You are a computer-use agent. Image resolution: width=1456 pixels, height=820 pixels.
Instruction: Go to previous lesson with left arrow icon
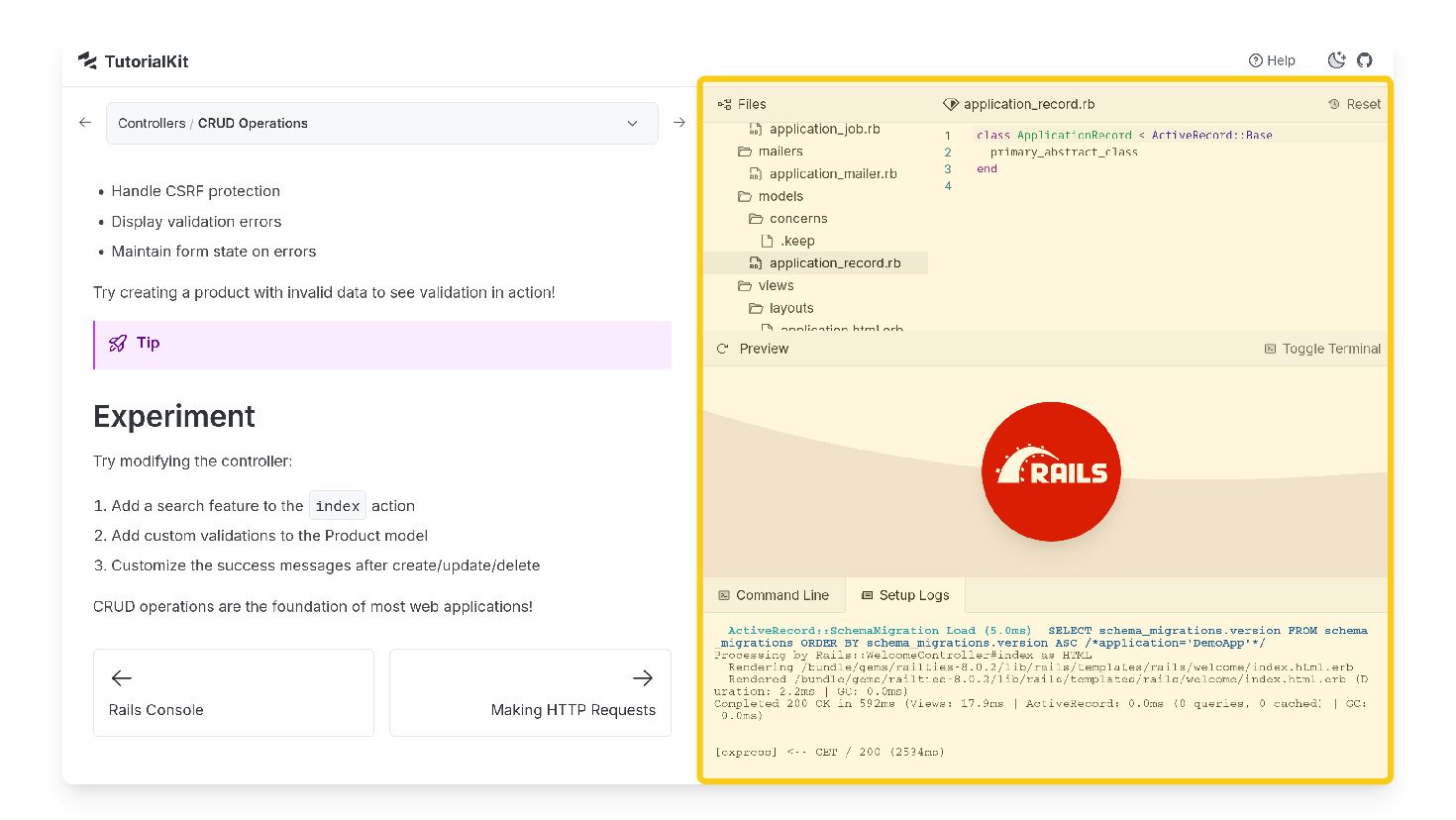[x=85, y=123]
